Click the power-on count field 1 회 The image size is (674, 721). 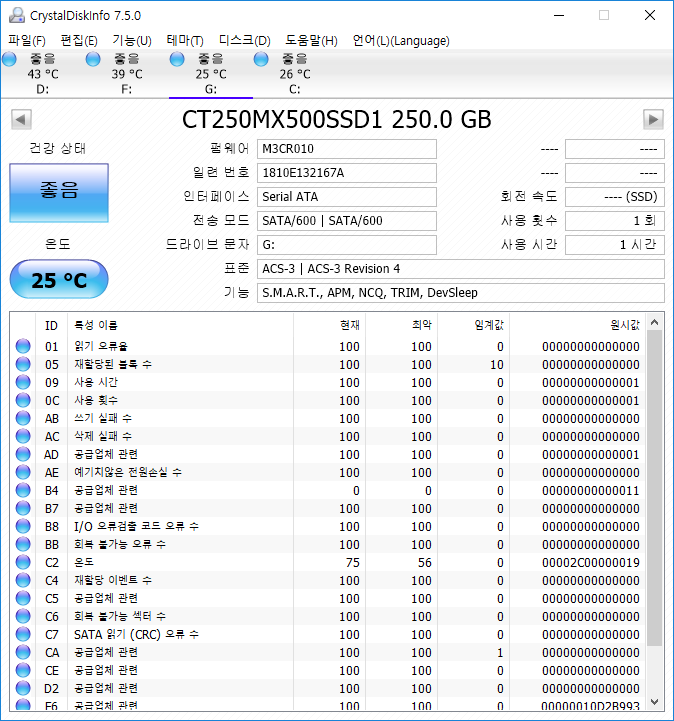[x=615, y=221]
